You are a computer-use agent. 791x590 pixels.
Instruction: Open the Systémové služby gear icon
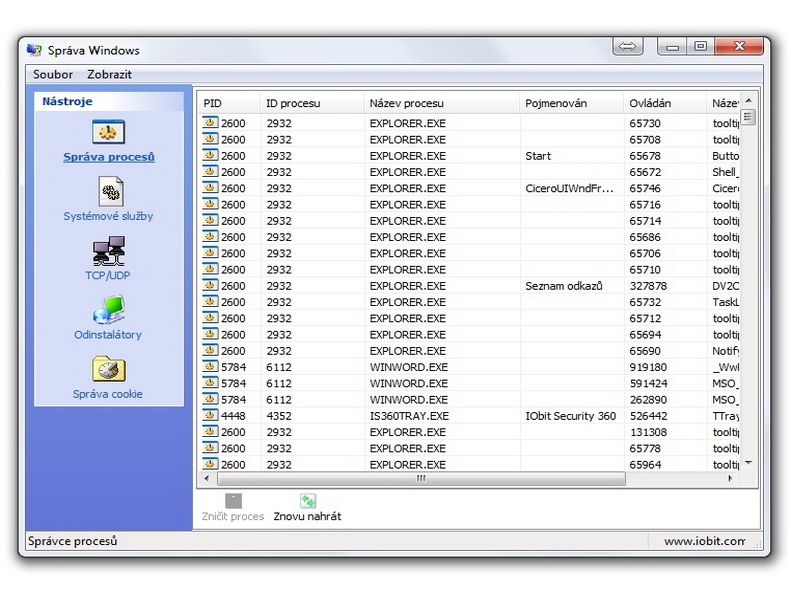[108, 191]
